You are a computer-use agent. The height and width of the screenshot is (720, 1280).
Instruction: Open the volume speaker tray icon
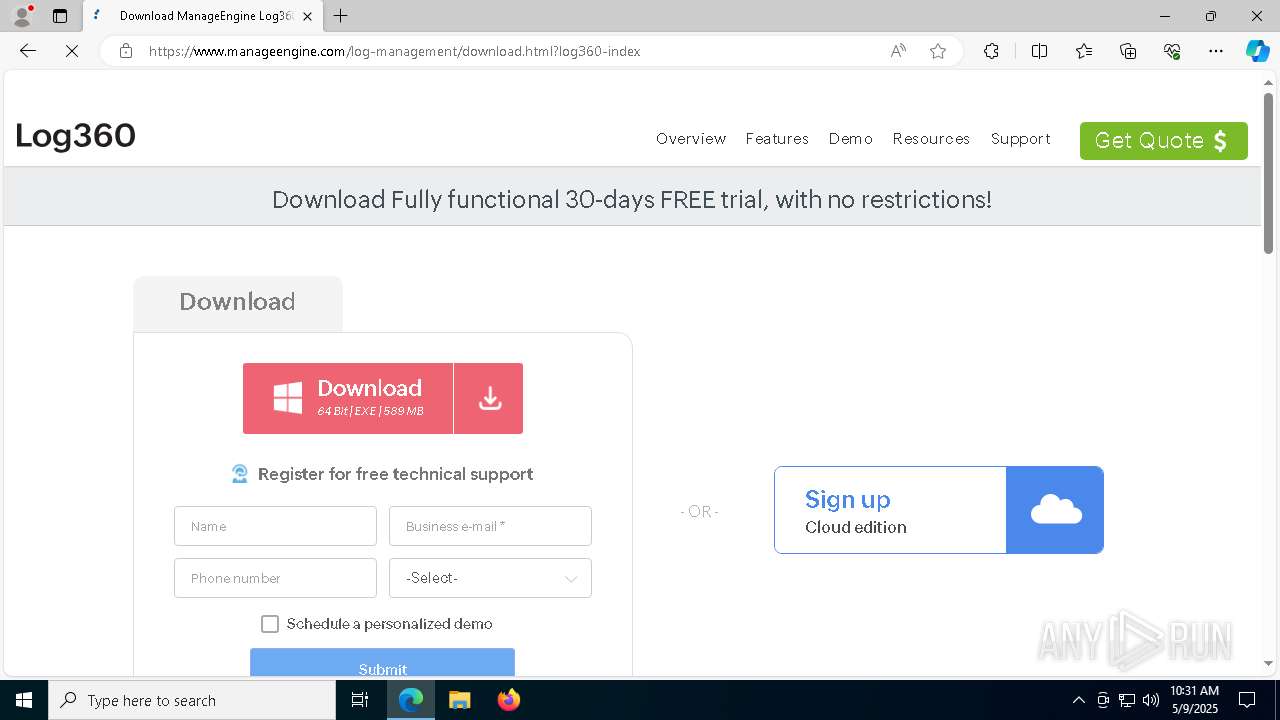pos(1151,700)
